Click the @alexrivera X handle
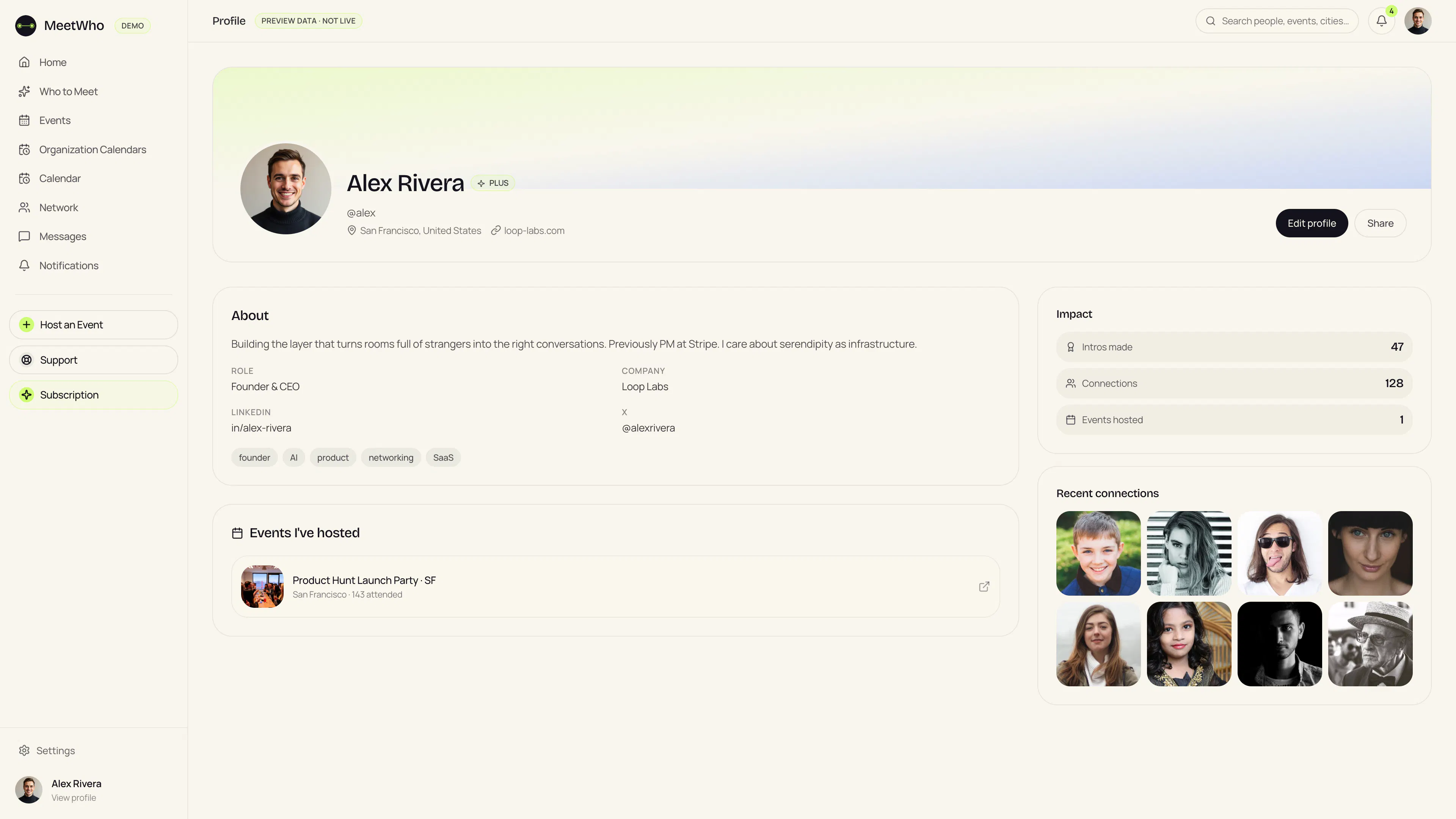 click(x=648, y=428)
